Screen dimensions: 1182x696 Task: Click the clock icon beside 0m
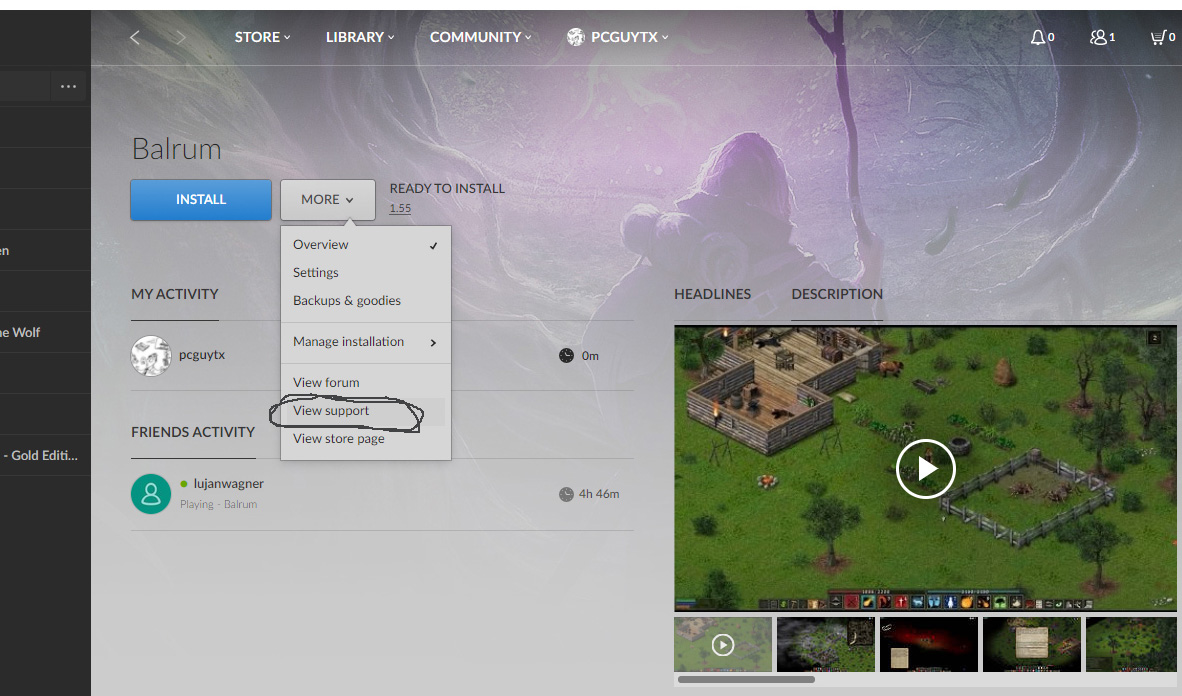tap(566, 356)
